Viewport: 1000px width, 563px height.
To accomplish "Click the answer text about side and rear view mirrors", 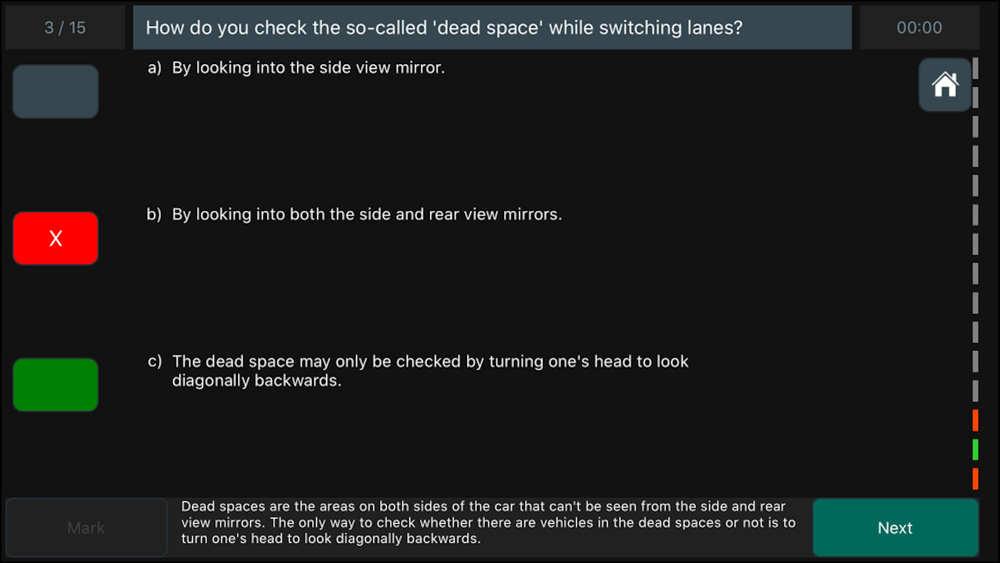I will pyautogui.click(x=367, y=214).
